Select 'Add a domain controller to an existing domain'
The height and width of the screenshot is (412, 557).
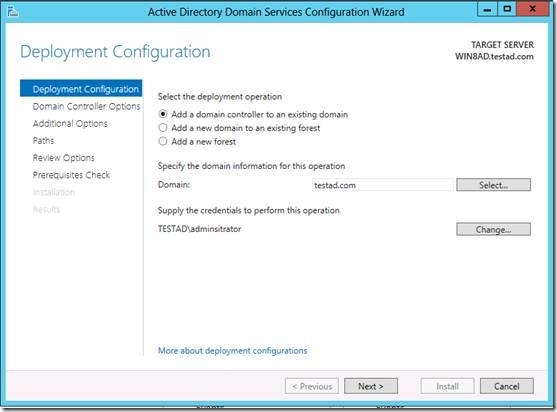coord(253,114)
